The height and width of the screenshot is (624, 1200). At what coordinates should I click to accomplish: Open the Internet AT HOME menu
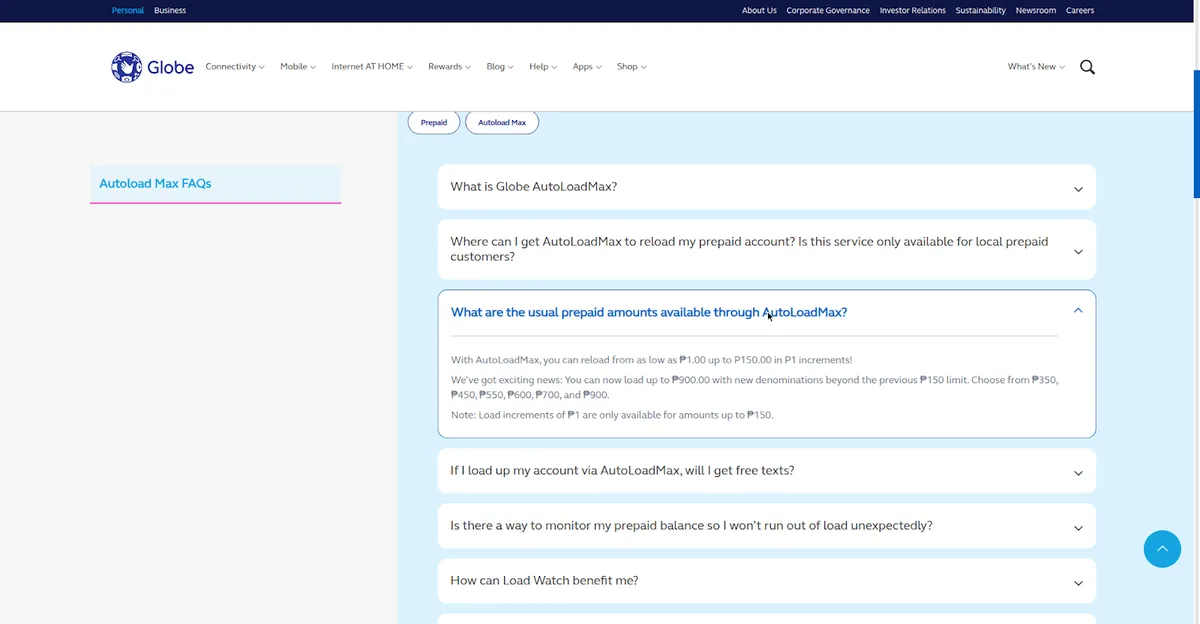tap(372, 67)
